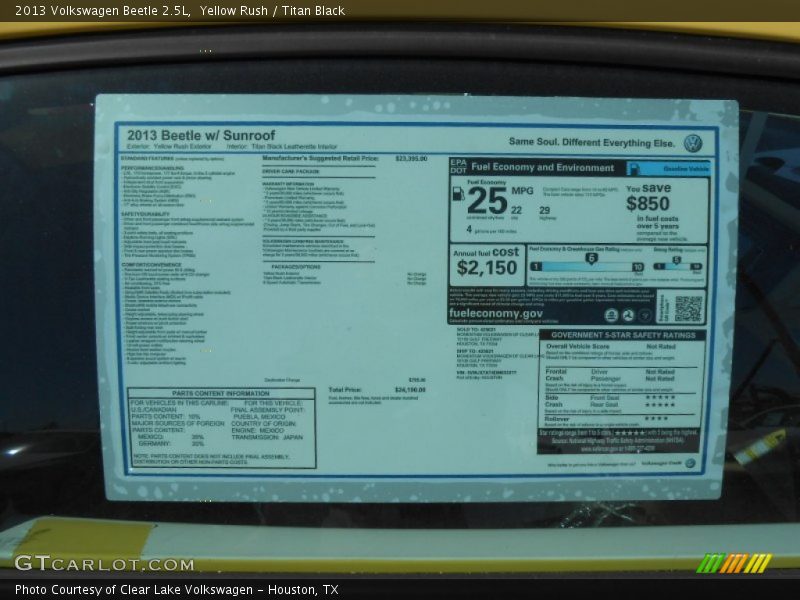Click the 'Overall Vehicle Score' label
The width and height of the screenshot is (800, 600).
click(x=578, y=346)
